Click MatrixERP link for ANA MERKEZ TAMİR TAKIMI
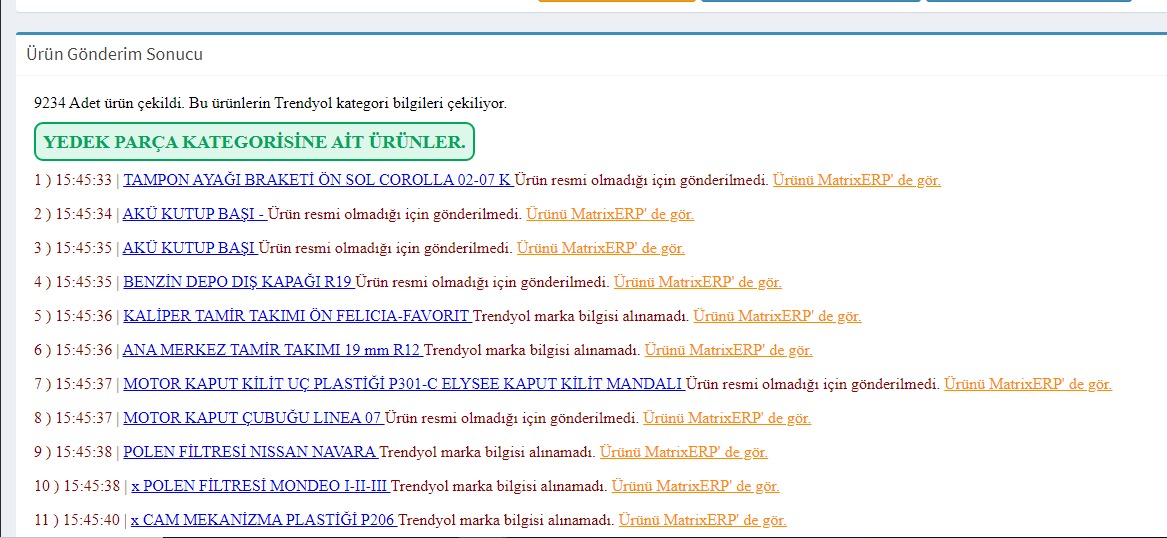Viewport: 1167px width, 538px height. click(x=728, y=350)
